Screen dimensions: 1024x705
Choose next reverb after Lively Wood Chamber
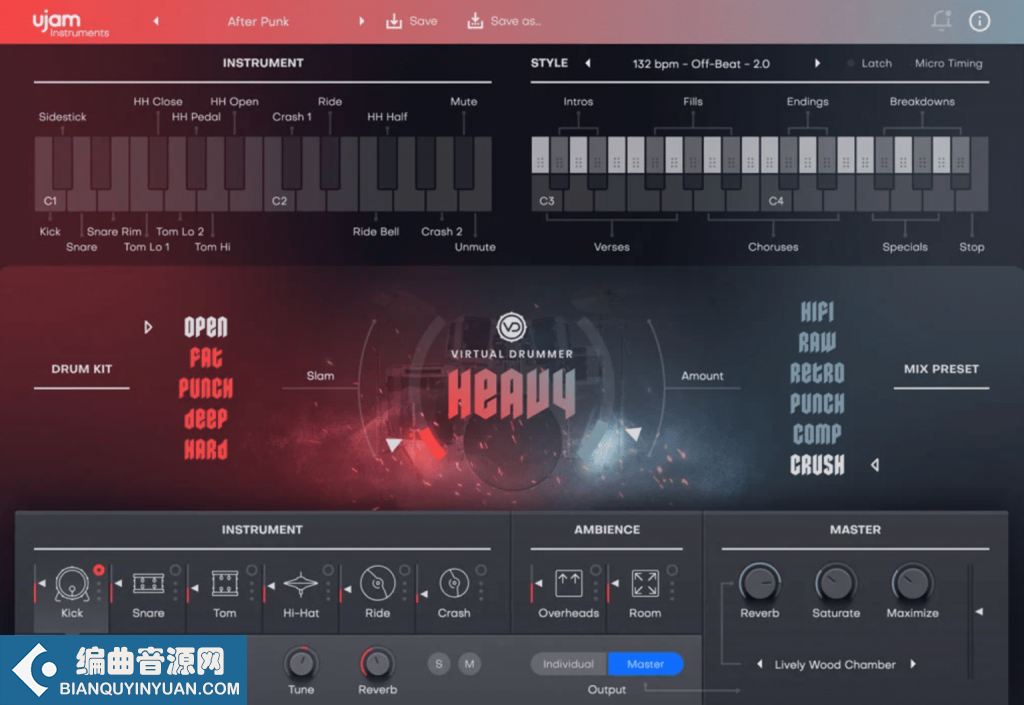click(x=913, y=664)
